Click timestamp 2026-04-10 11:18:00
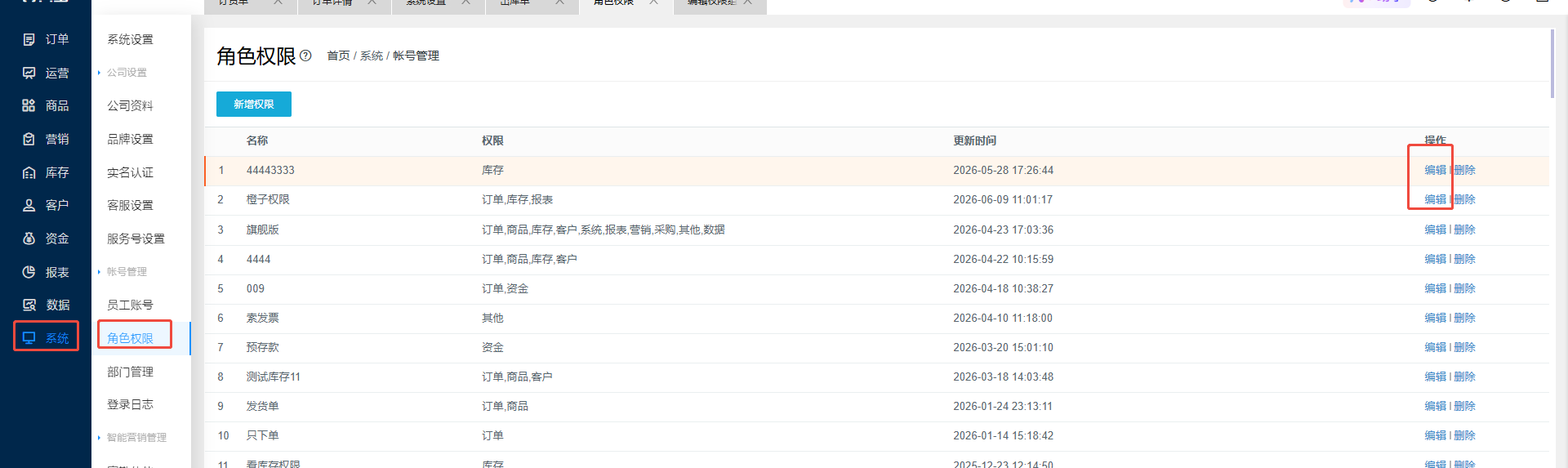Image resolution: width=1568 pixels, height=468 pixels. pos(1003,318)
